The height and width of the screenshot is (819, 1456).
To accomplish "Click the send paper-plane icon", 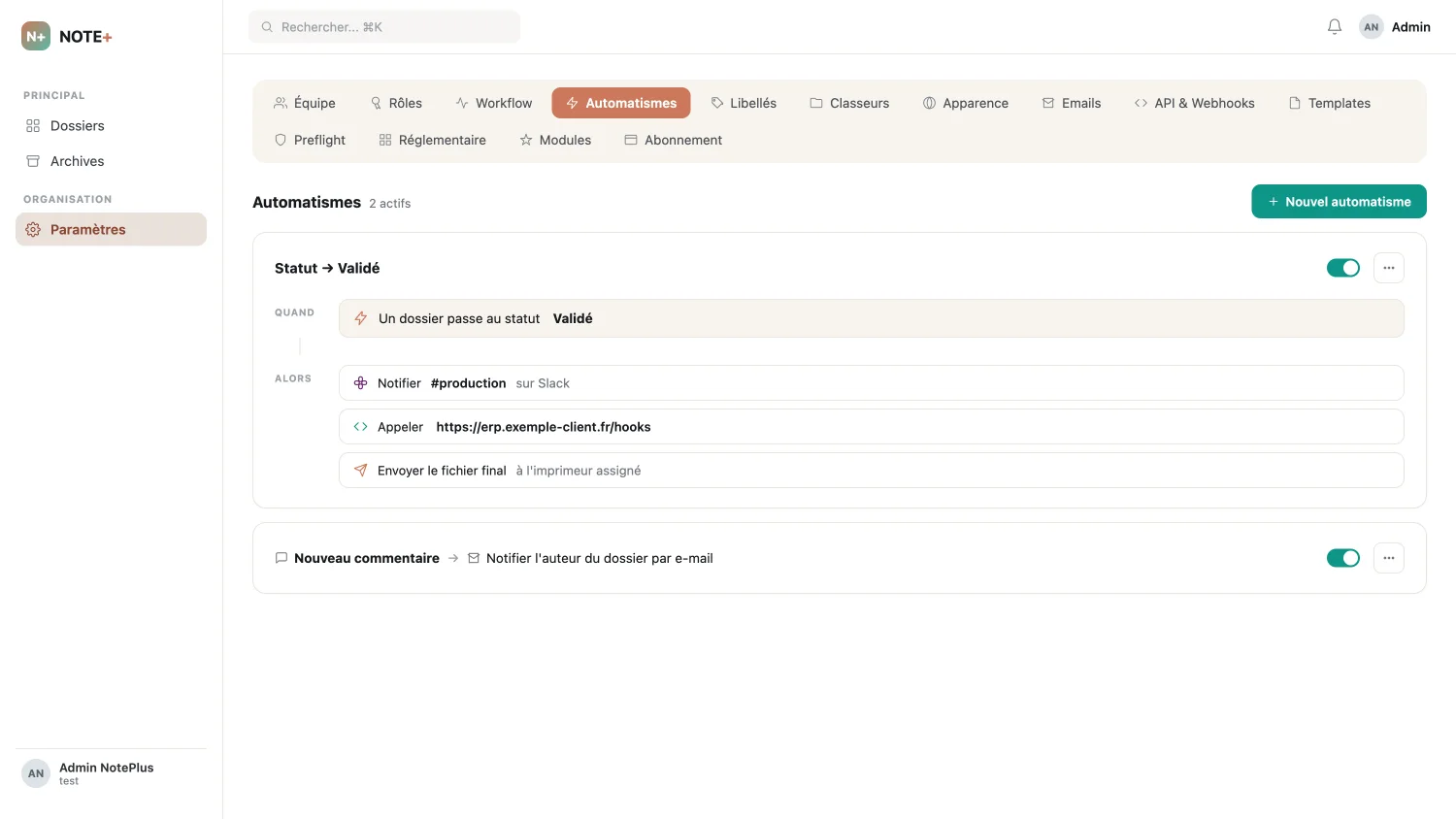I will coord(360,471).
